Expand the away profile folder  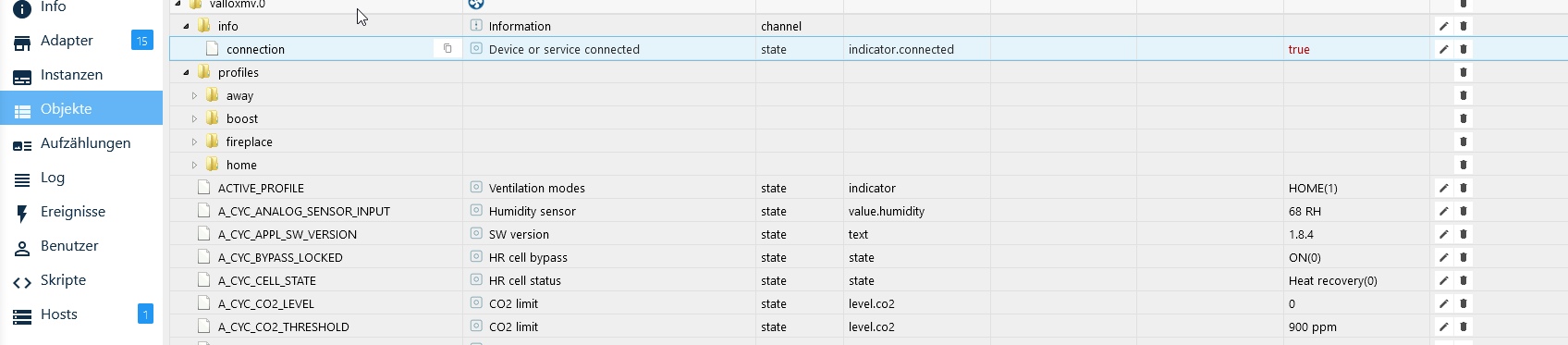pyautogui.click(x=194, y=95)
